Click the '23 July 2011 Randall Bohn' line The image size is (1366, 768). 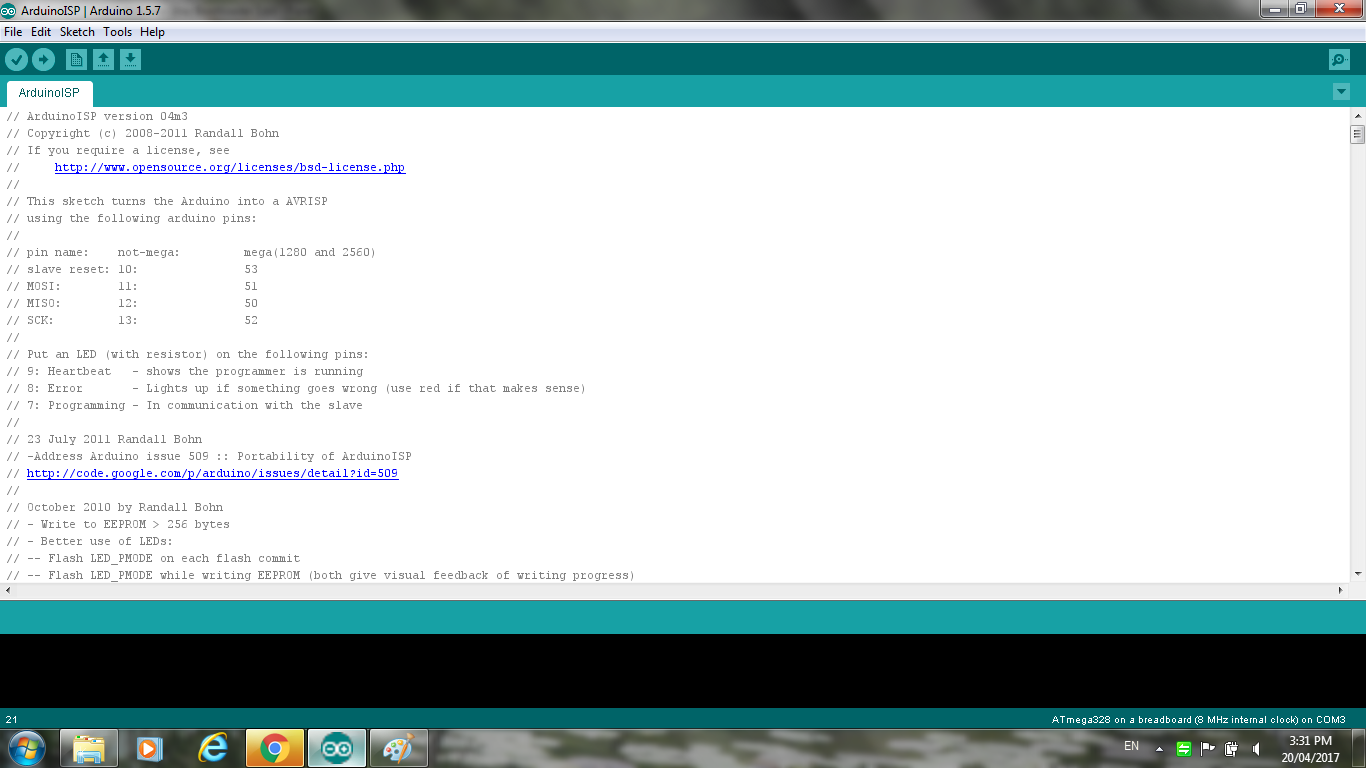104,439
